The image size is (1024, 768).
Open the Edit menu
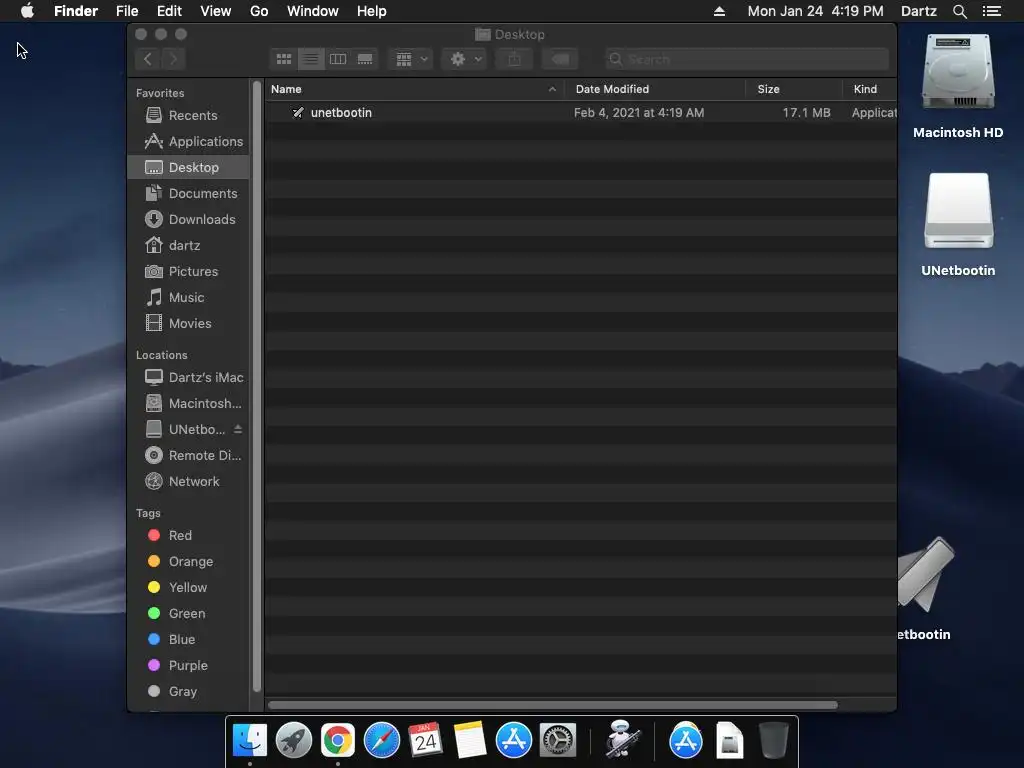click(169, 11)
